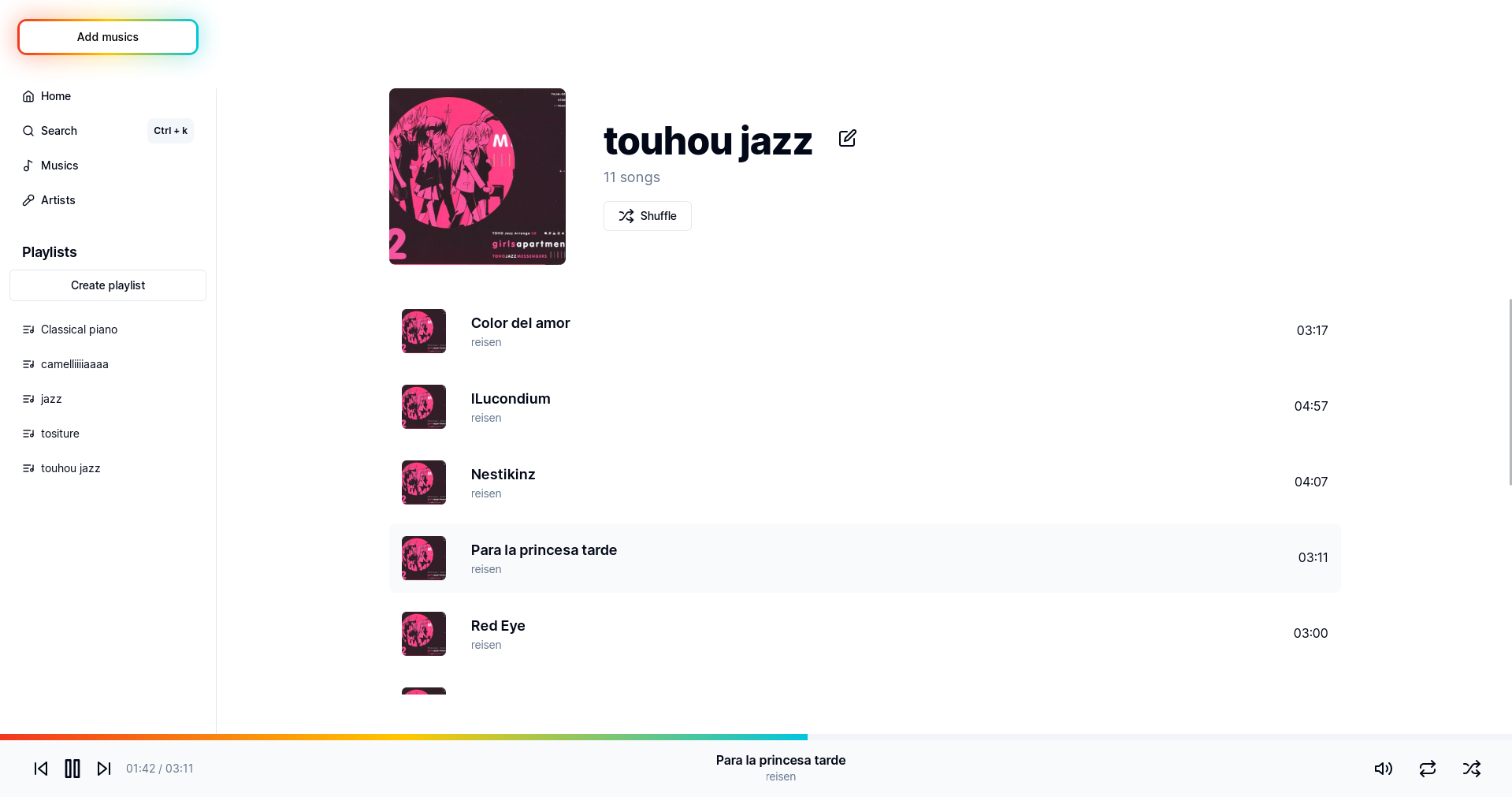Shuffle the touhou jazz playlist
The height and width of the screenshot is (797, 1512).
(x=648, y=216)
